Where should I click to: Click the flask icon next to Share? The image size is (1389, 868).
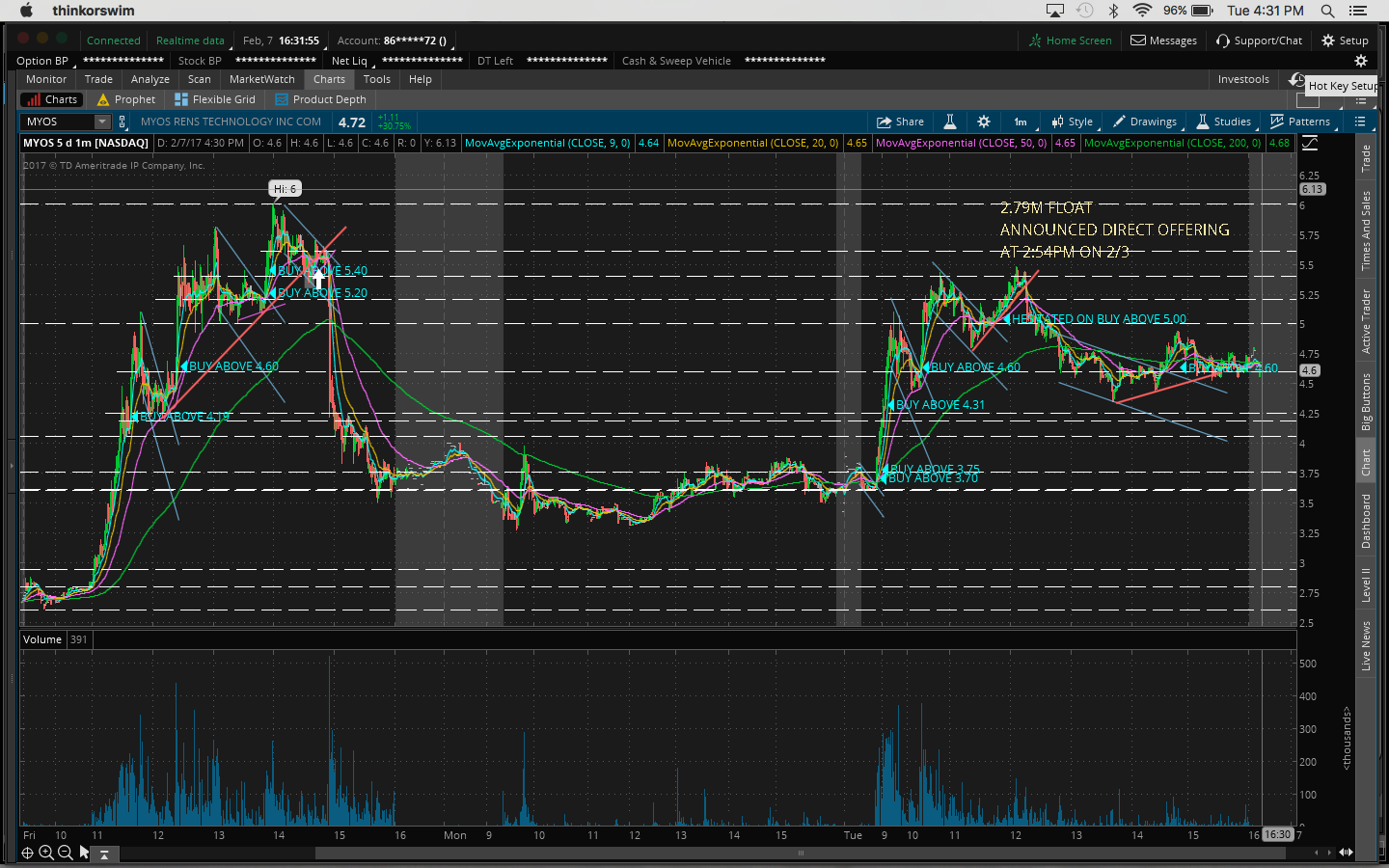click(x=950, y=122)
